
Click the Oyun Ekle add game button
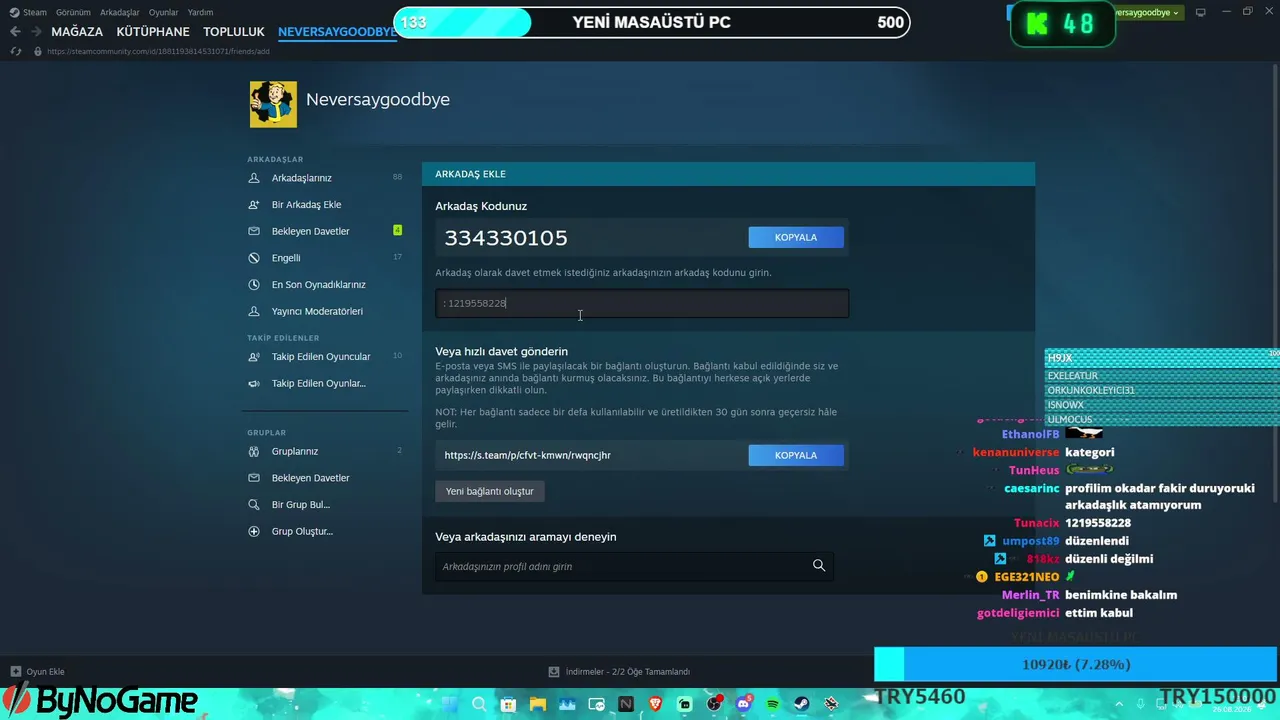37,672
